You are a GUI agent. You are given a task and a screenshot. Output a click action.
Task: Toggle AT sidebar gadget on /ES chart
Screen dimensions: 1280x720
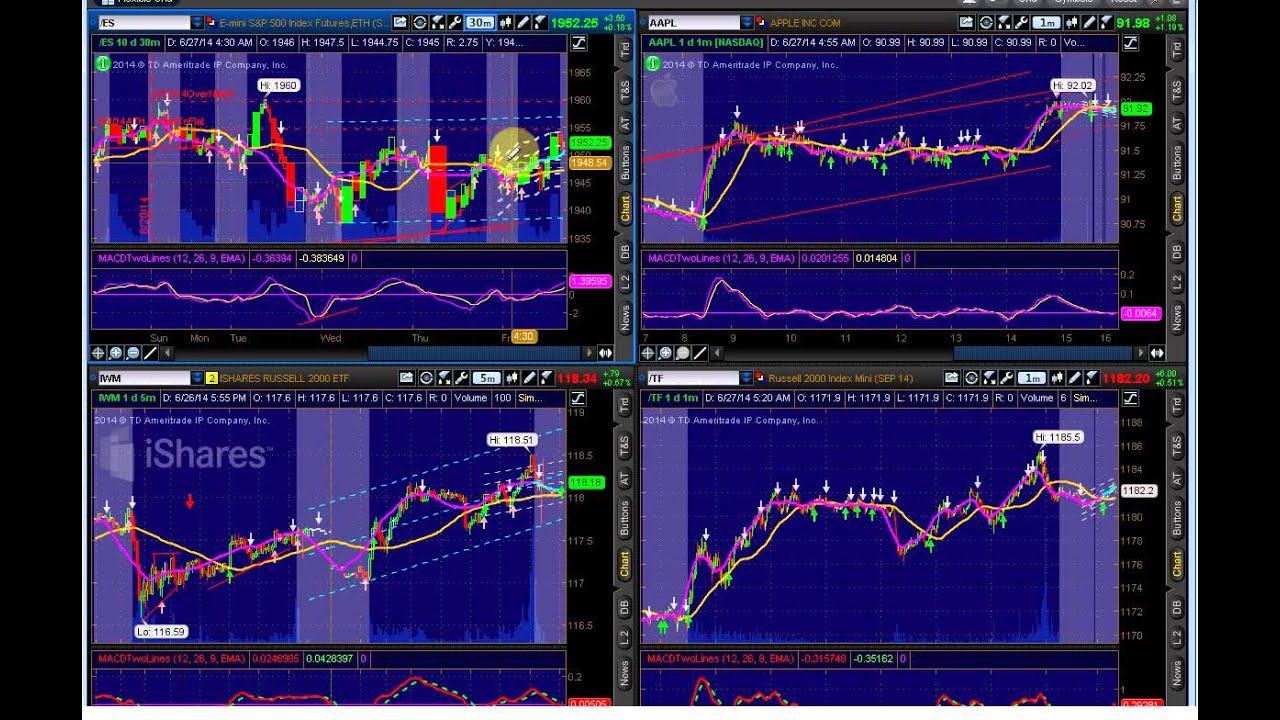coord(626,124)
